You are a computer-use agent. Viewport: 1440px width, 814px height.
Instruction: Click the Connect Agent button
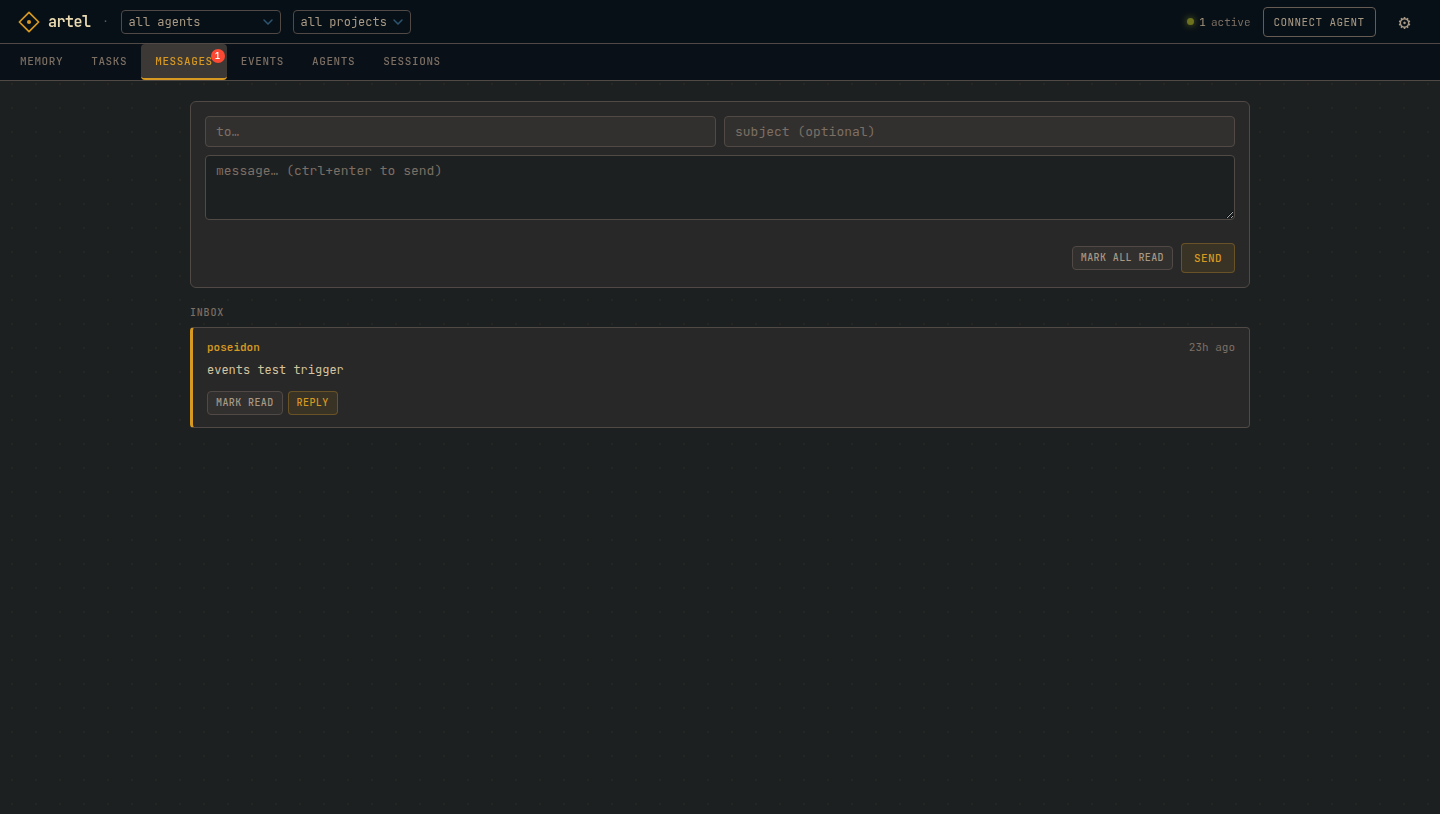(x=1319, y=22)
